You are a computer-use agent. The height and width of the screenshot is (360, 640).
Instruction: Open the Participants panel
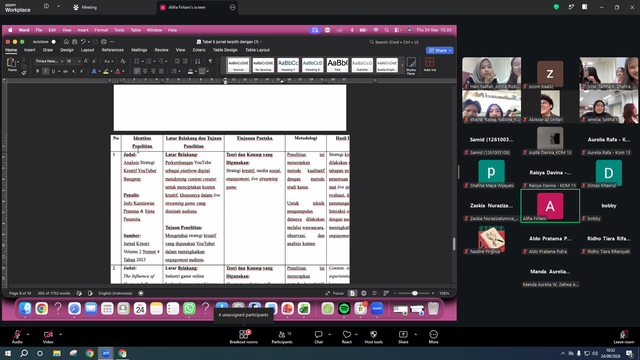pos(282,337)
